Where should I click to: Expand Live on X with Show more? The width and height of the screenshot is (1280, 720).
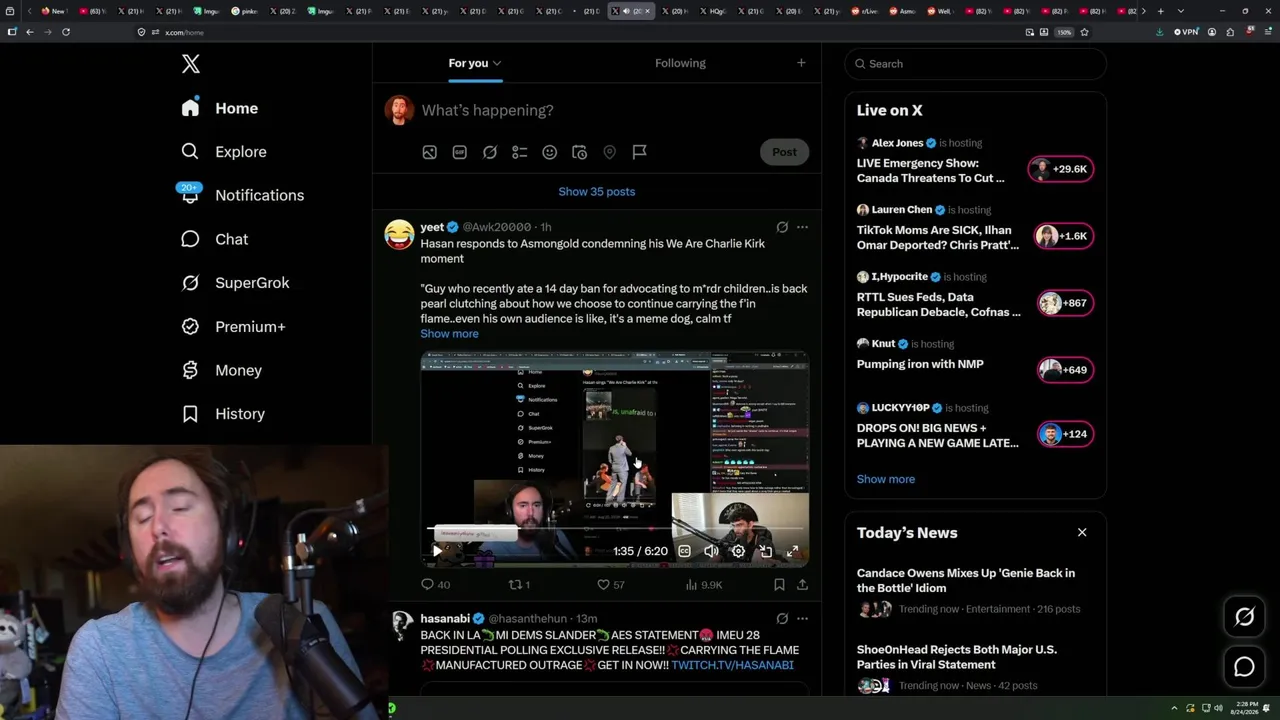point(886,479)
